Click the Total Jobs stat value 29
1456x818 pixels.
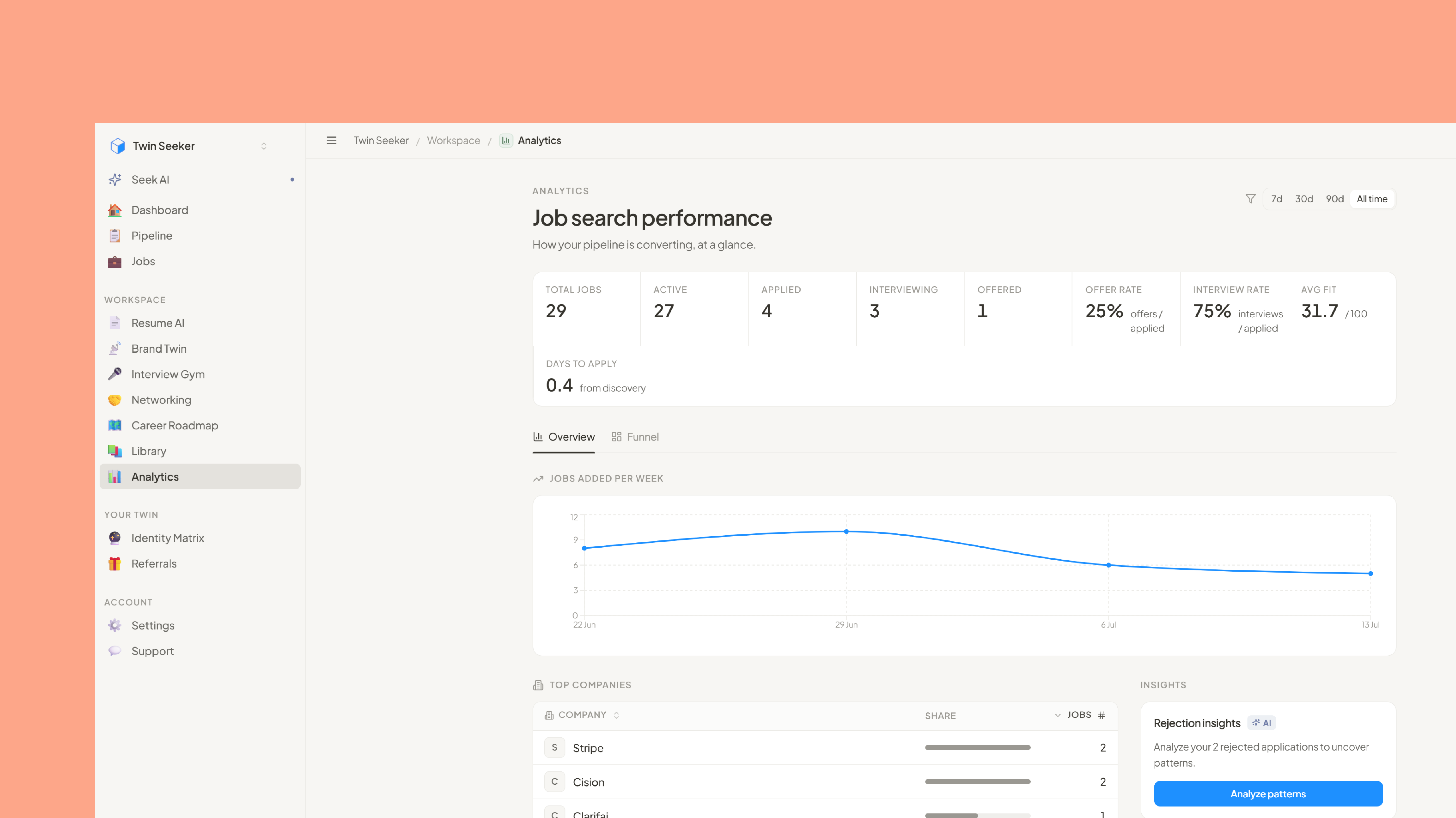pyautogui.click(x=556, y=311)
